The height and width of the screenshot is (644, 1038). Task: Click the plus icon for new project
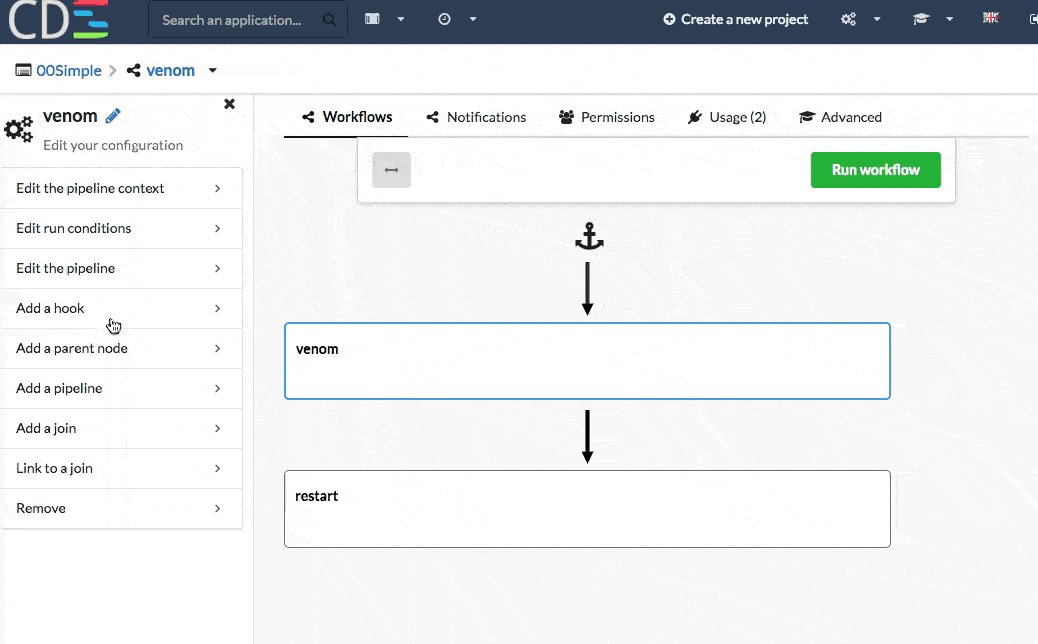669,20
